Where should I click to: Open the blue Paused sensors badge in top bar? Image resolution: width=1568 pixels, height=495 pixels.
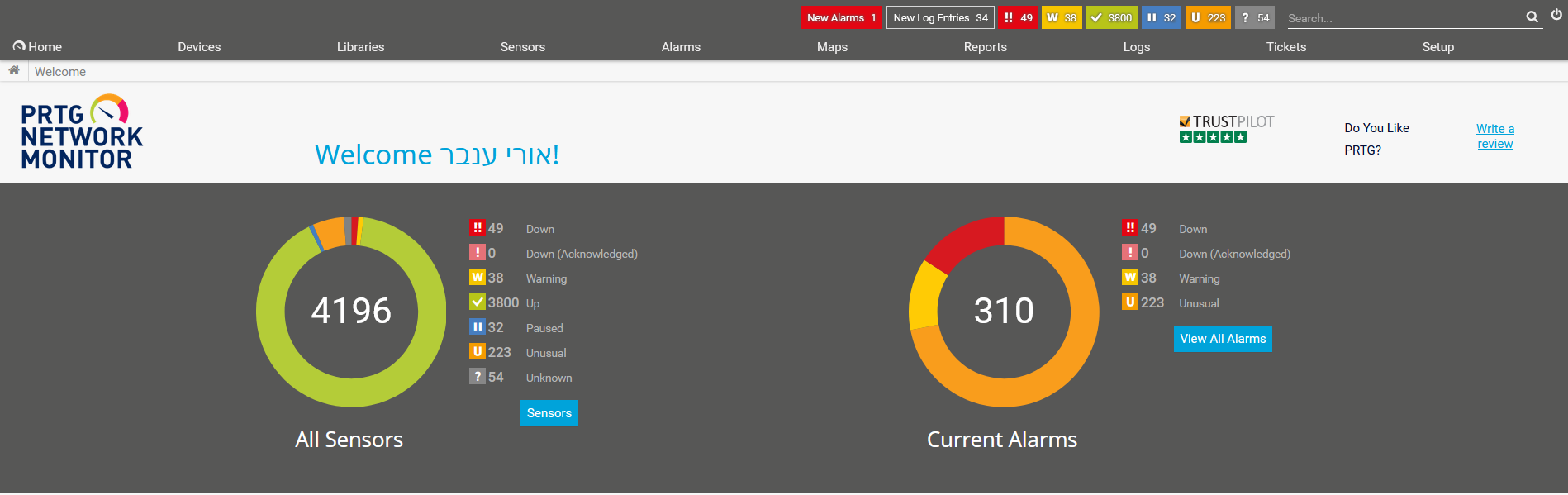coord(1161,17)
